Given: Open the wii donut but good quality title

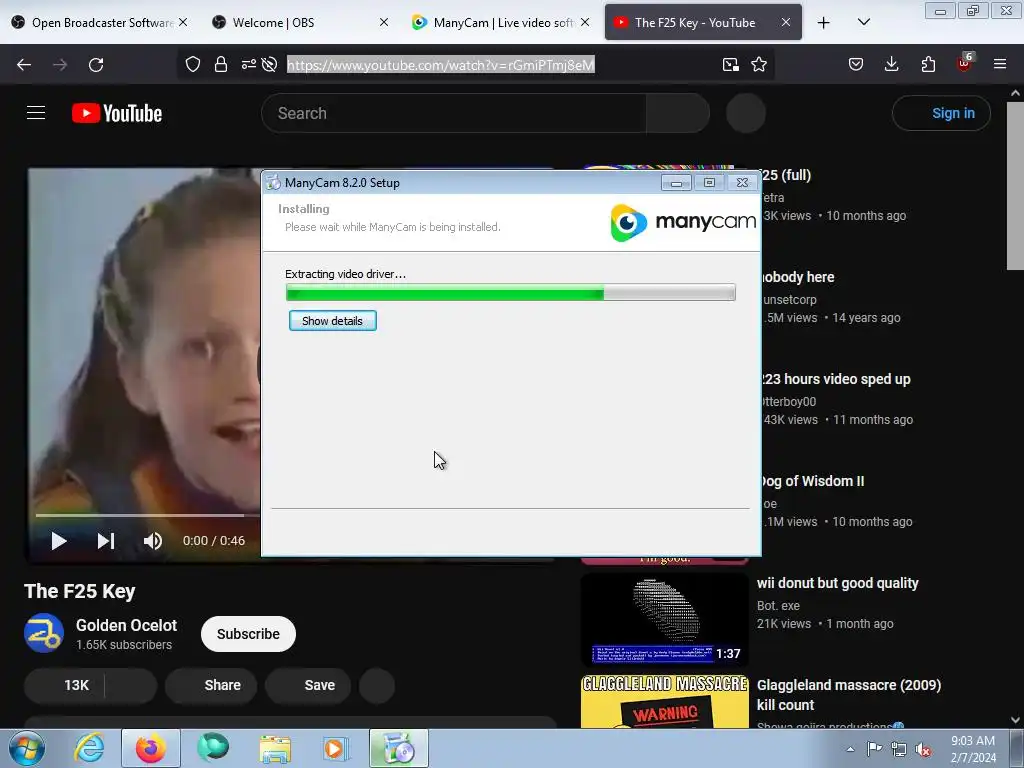Looking at the screenshot, I should [x=838, y=583].
